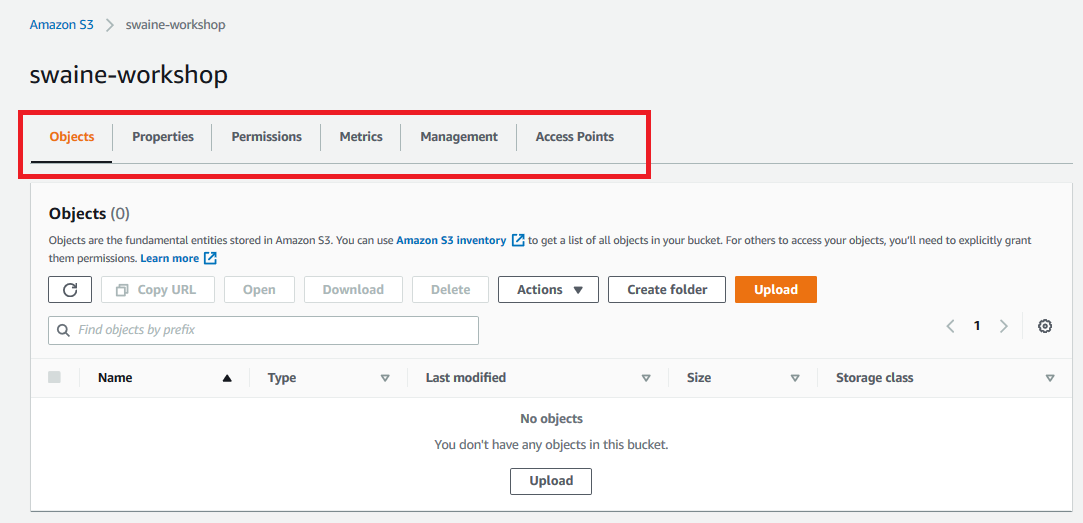This screenshot has height=523, width=1083.
Task: Open the Learn more link
Action: click(x=169, y=258)
